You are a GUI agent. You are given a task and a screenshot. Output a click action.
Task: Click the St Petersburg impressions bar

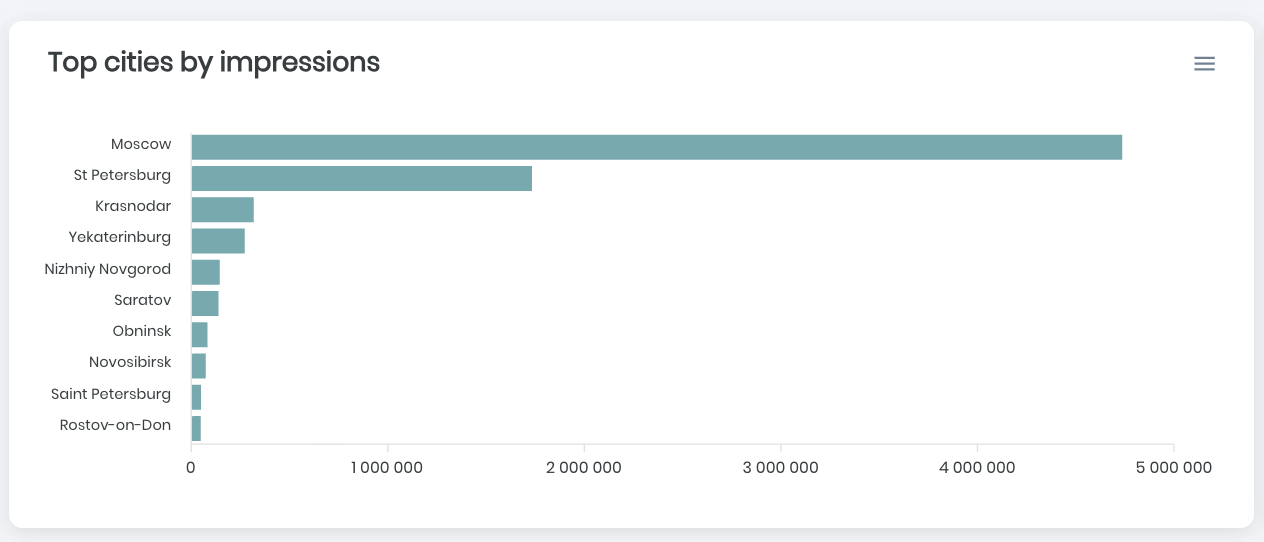[361, 178]
